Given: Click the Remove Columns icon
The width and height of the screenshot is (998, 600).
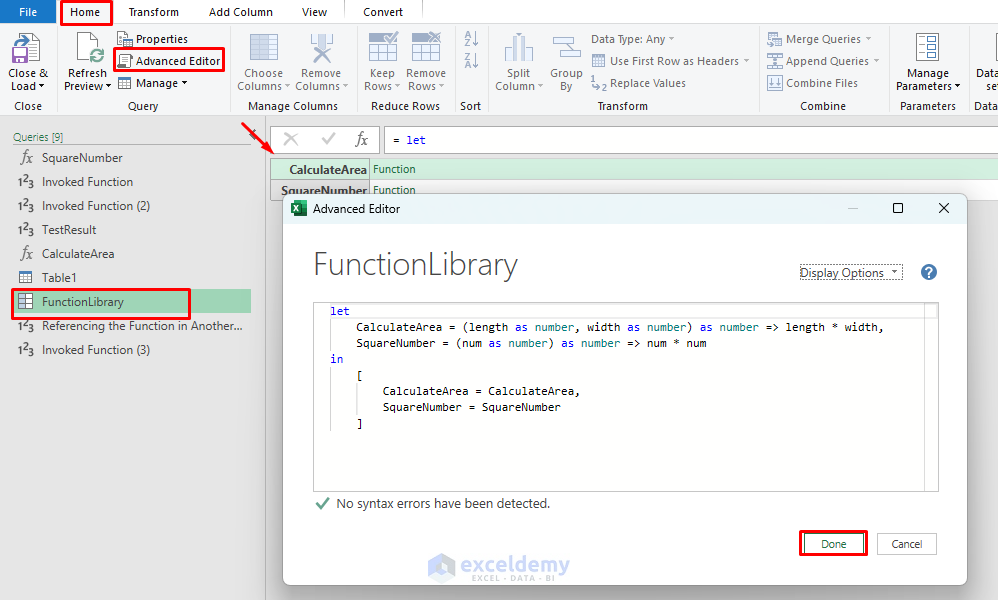Looking at the screenshot, I should tap(321, 48).
